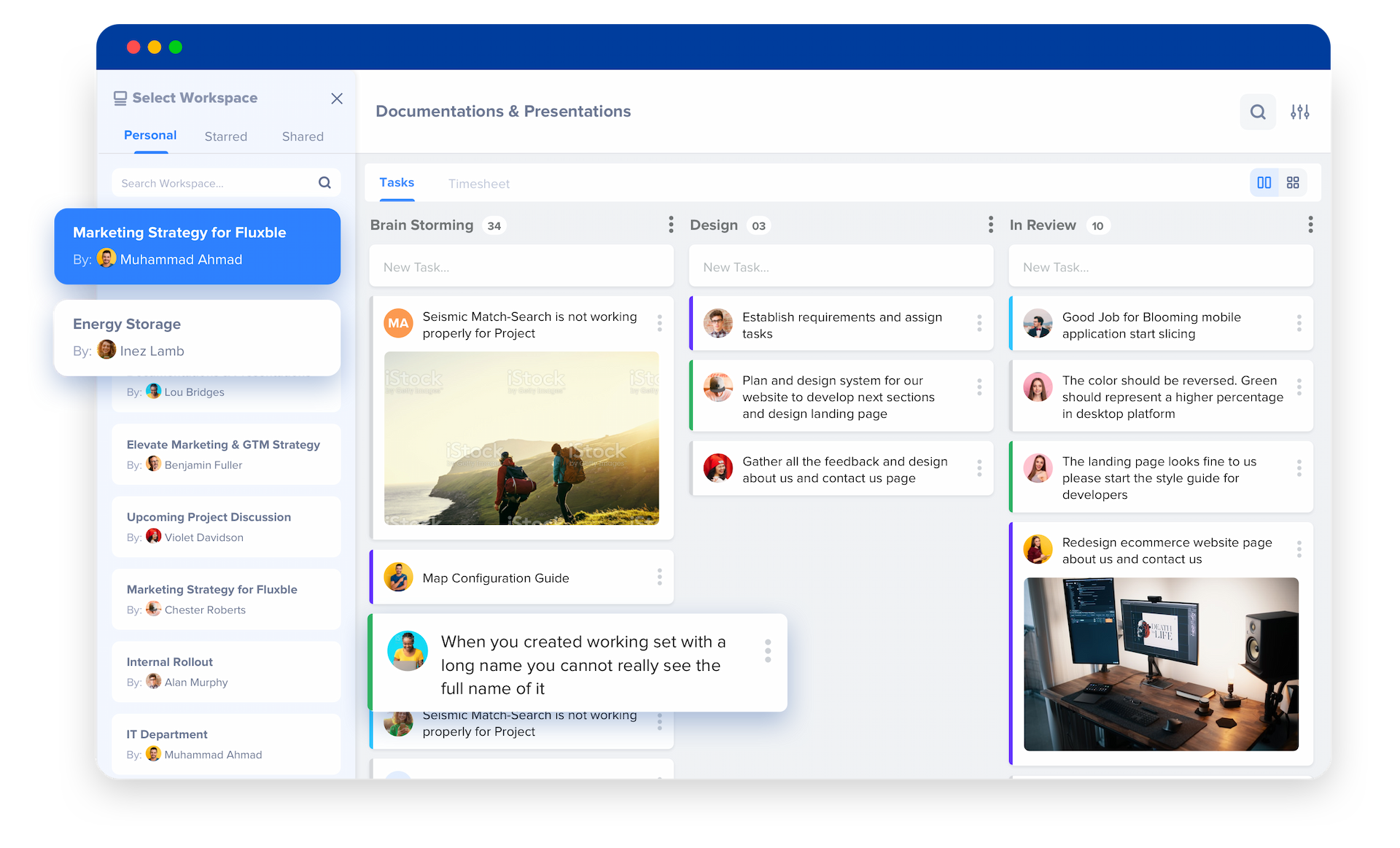Open options for Good Job for Blooming card
The height and width of the screenshot is (848, 1400).
tap(1299, 323)
